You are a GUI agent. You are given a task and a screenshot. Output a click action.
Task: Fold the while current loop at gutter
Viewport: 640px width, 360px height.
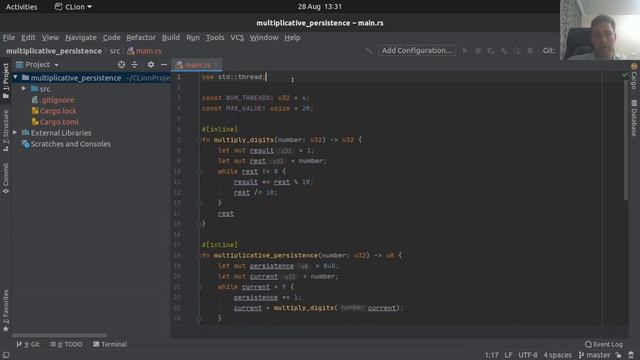[199, 287]
